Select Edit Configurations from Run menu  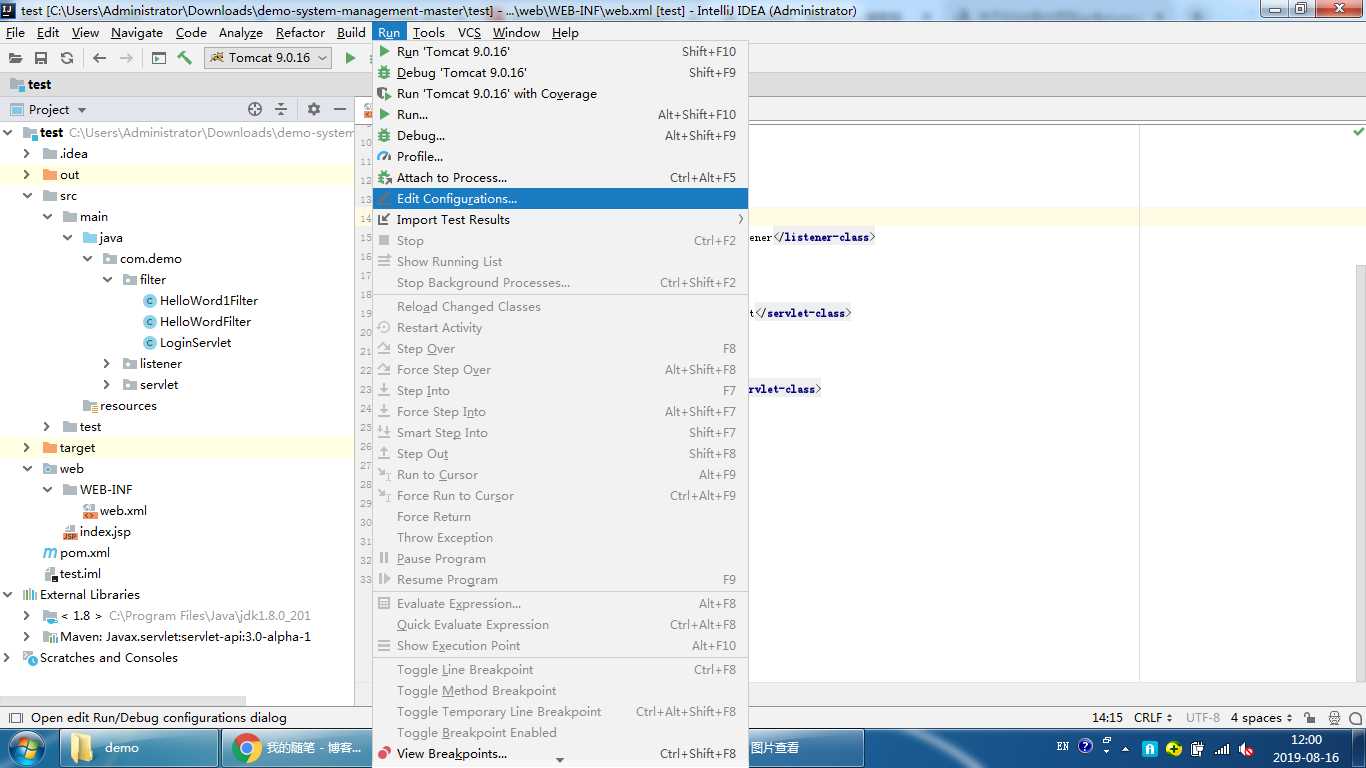click(560, 198)
